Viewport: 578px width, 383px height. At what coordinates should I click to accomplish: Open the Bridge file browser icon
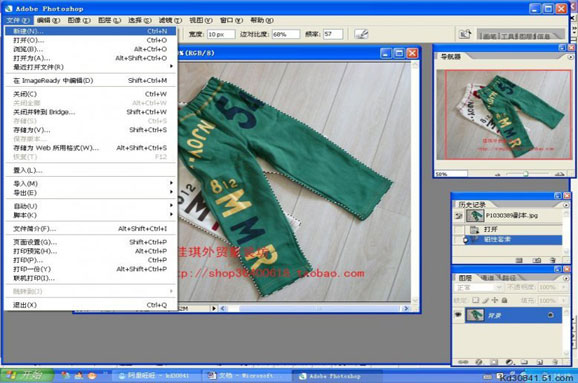click(465, 34)
